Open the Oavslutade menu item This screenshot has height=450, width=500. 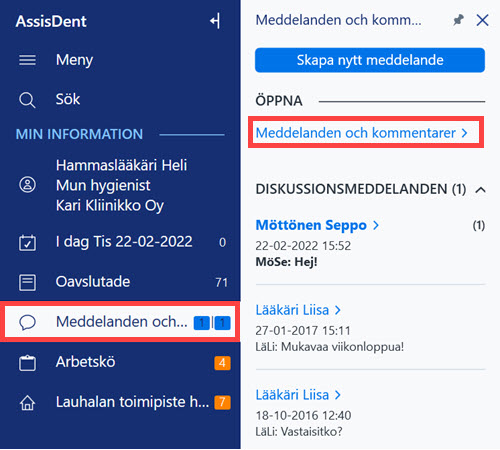point(93,282)
